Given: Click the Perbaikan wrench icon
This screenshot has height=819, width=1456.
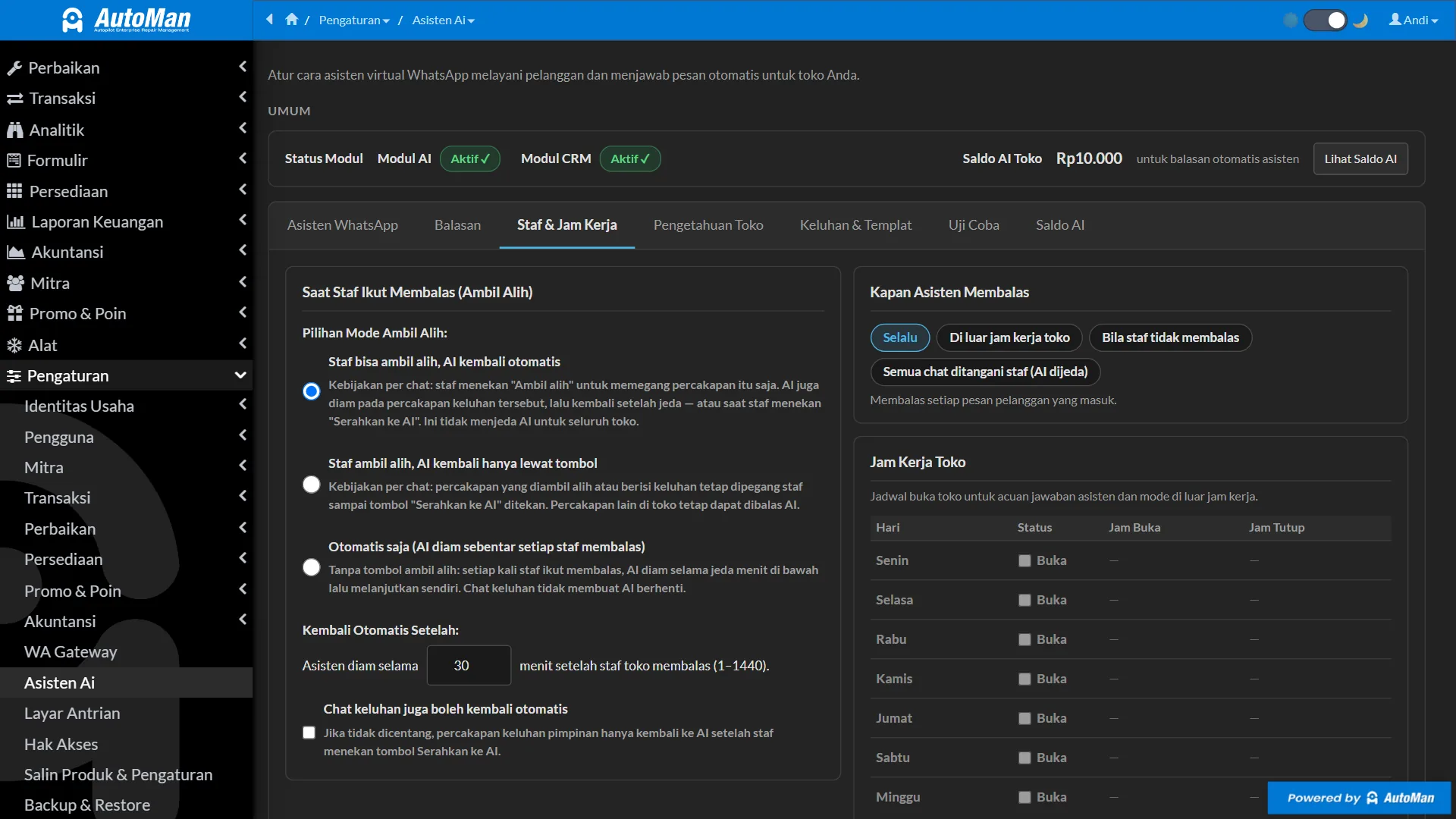Looking at the screenshot, I should coord(14,68).
